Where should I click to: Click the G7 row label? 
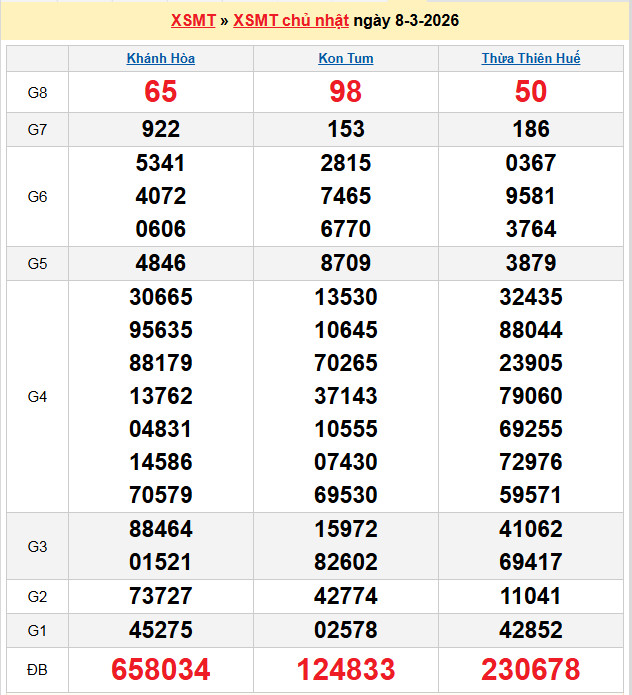tap(37, 129)
